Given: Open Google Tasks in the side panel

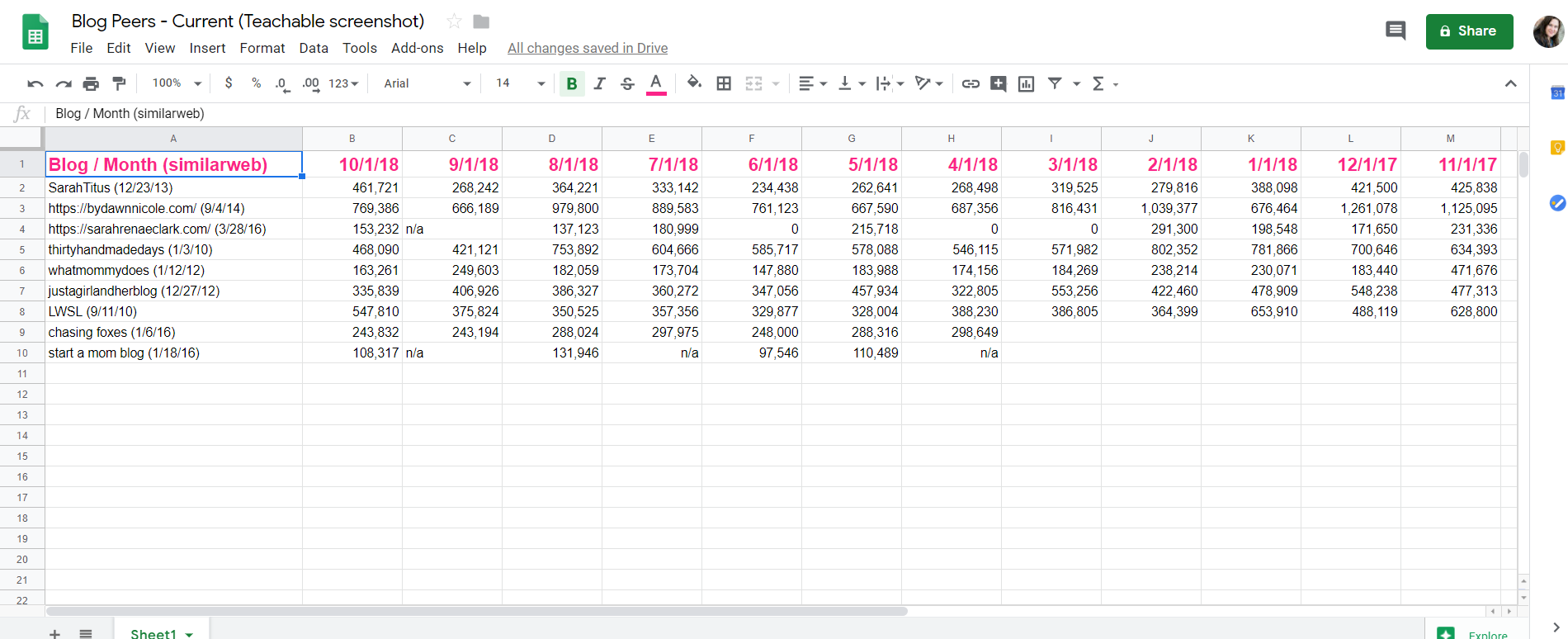Looking at the screenshot, I should 1557,202.
